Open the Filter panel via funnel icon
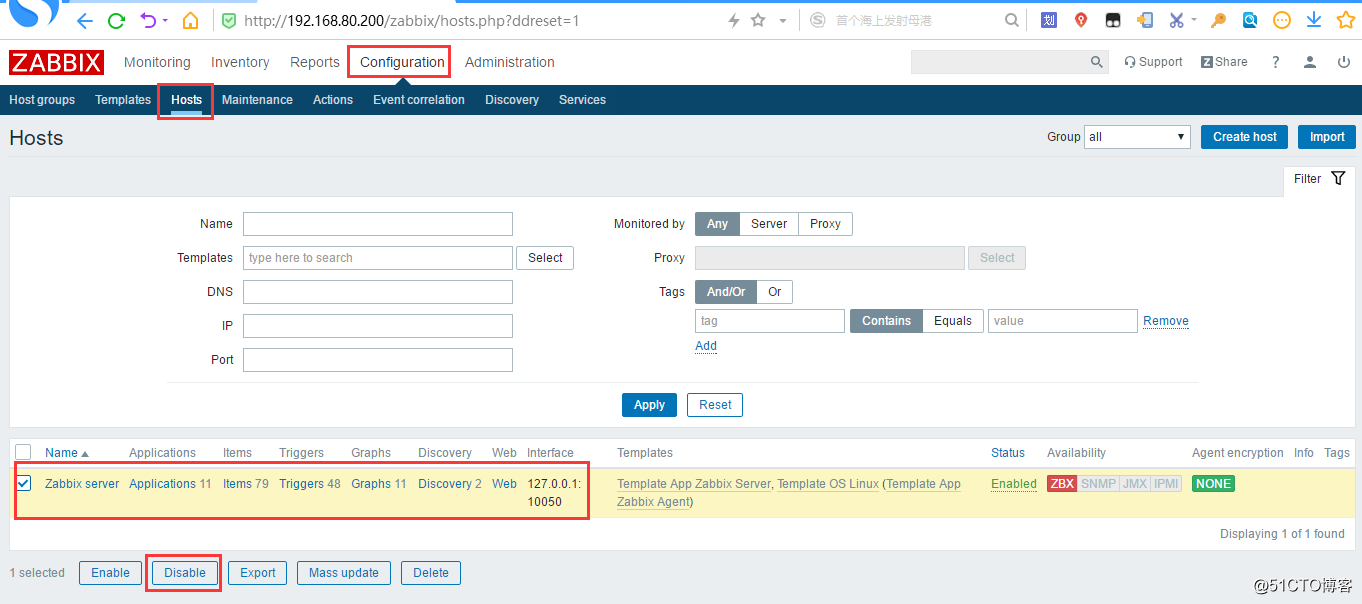The width and height of the screenshot is (1362, 604). 1339,178
